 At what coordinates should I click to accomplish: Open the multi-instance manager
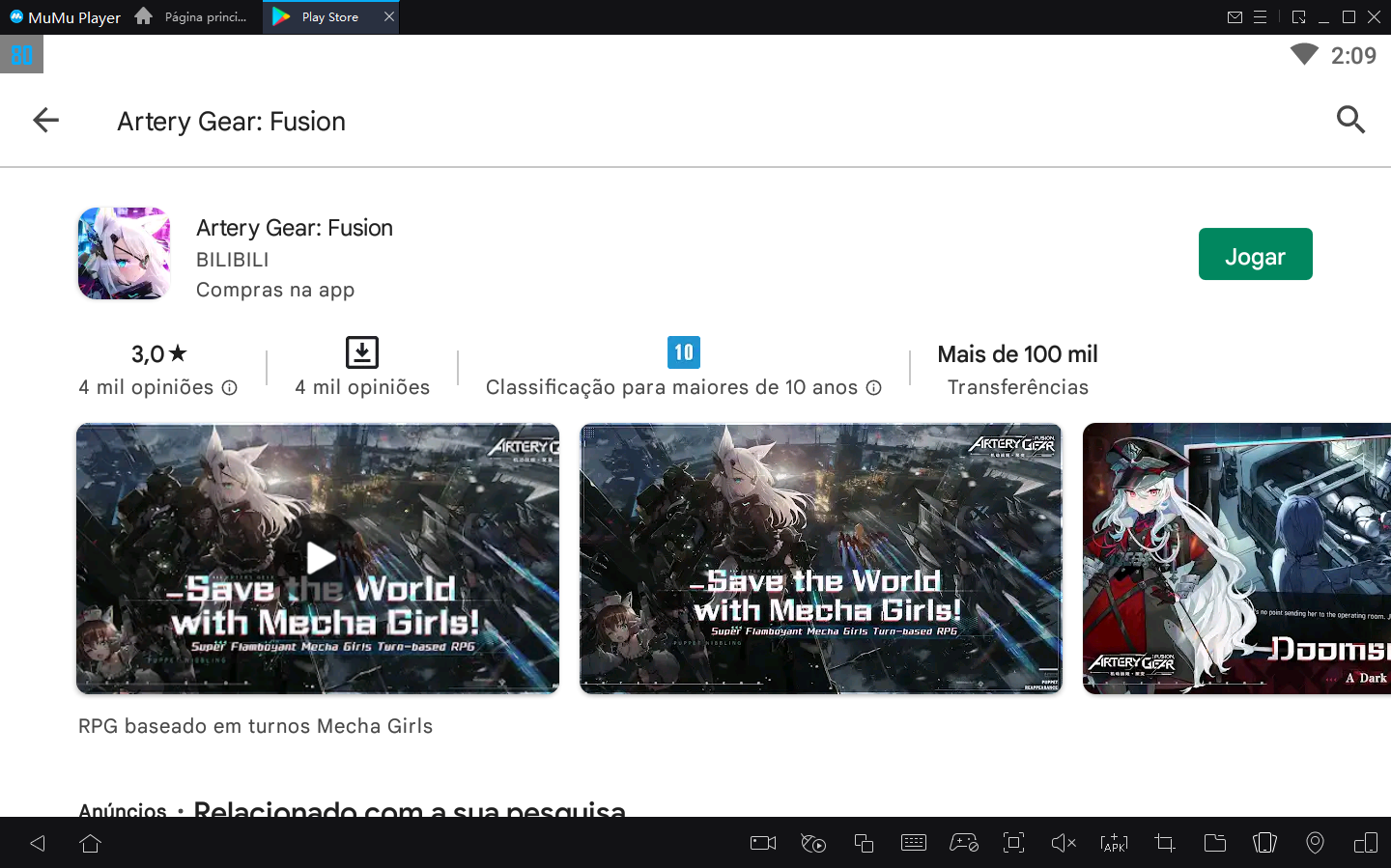(863, 843)
